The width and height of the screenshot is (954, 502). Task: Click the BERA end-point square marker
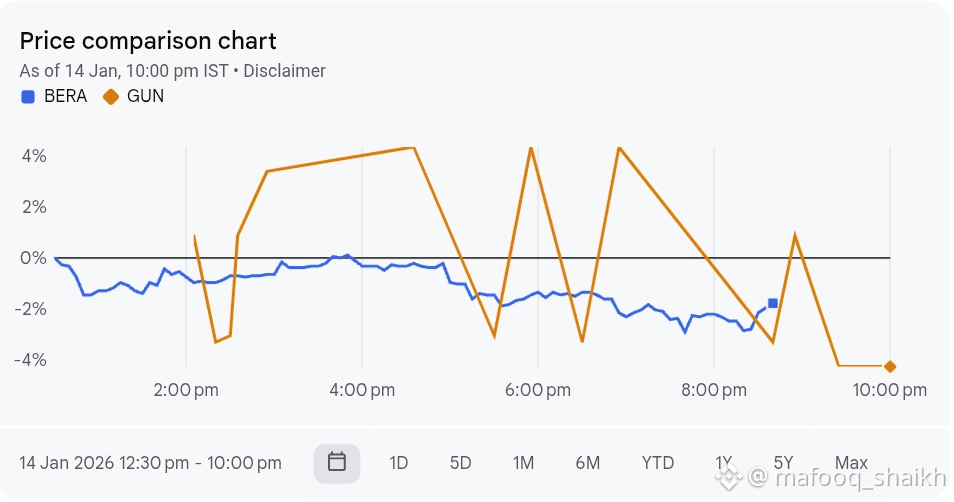pos(773,303)
